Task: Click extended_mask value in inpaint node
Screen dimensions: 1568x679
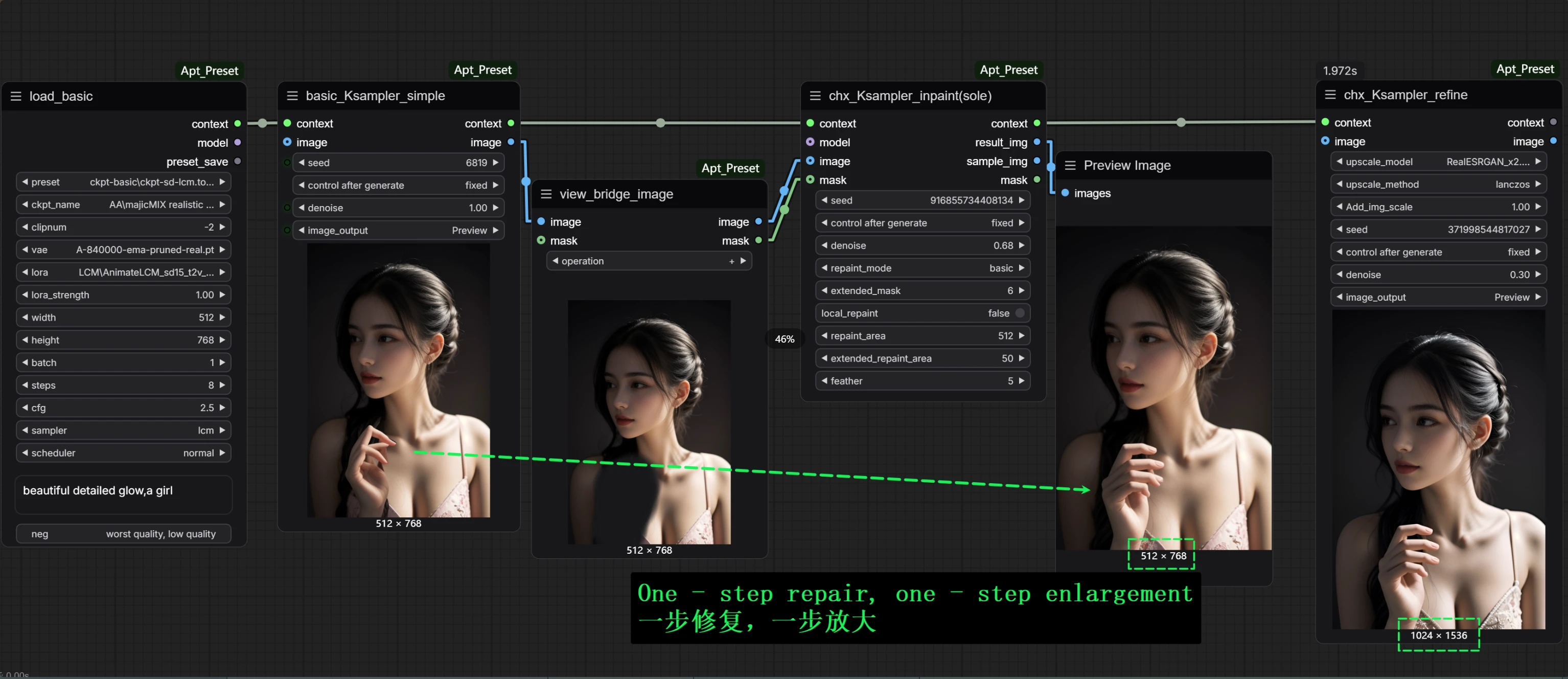Action: click(x=923, y=290)
